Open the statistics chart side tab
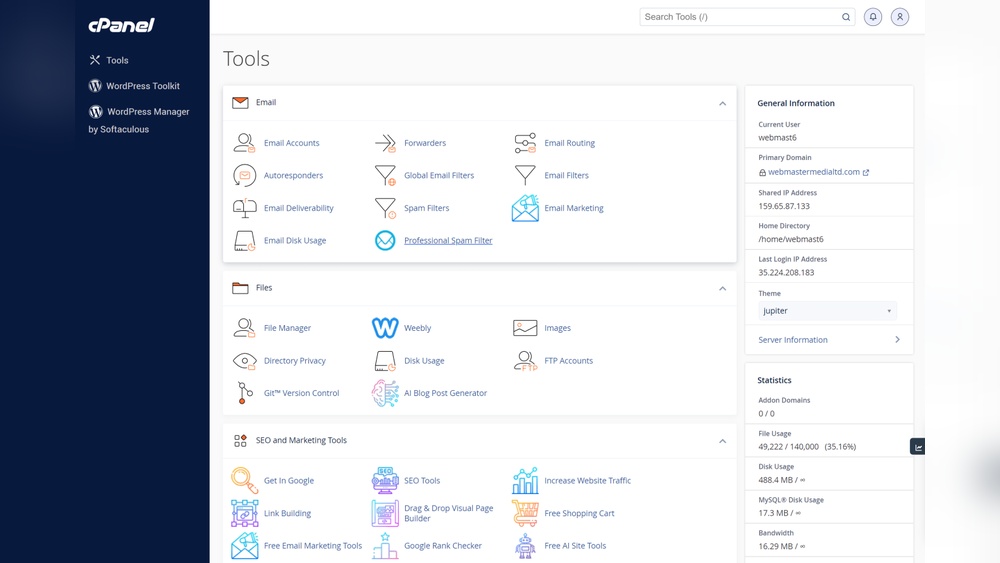Viewport: 1000px width, 563px height. coord(917,447)
